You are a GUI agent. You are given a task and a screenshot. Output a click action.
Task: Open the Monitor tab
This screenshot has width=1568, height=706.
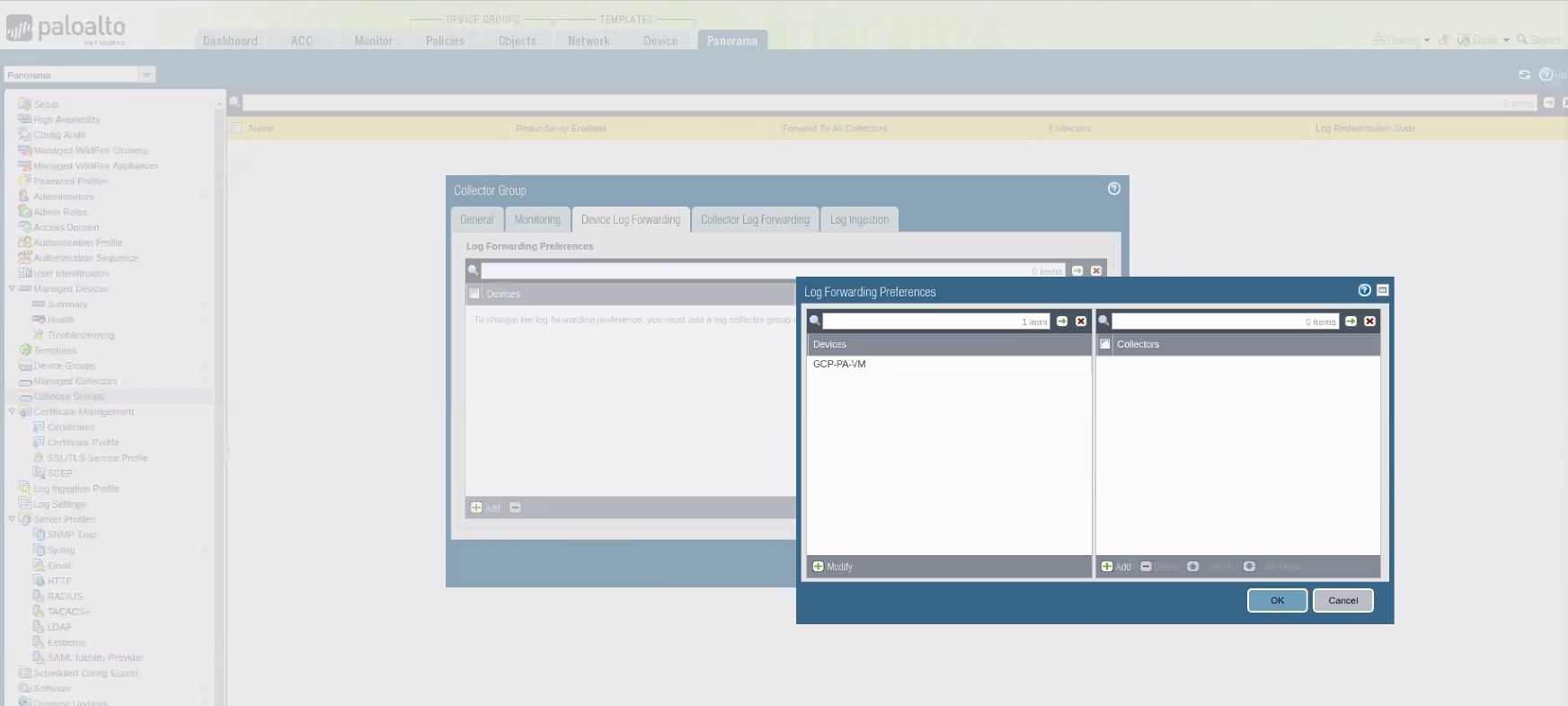click(x=374, y=40)
